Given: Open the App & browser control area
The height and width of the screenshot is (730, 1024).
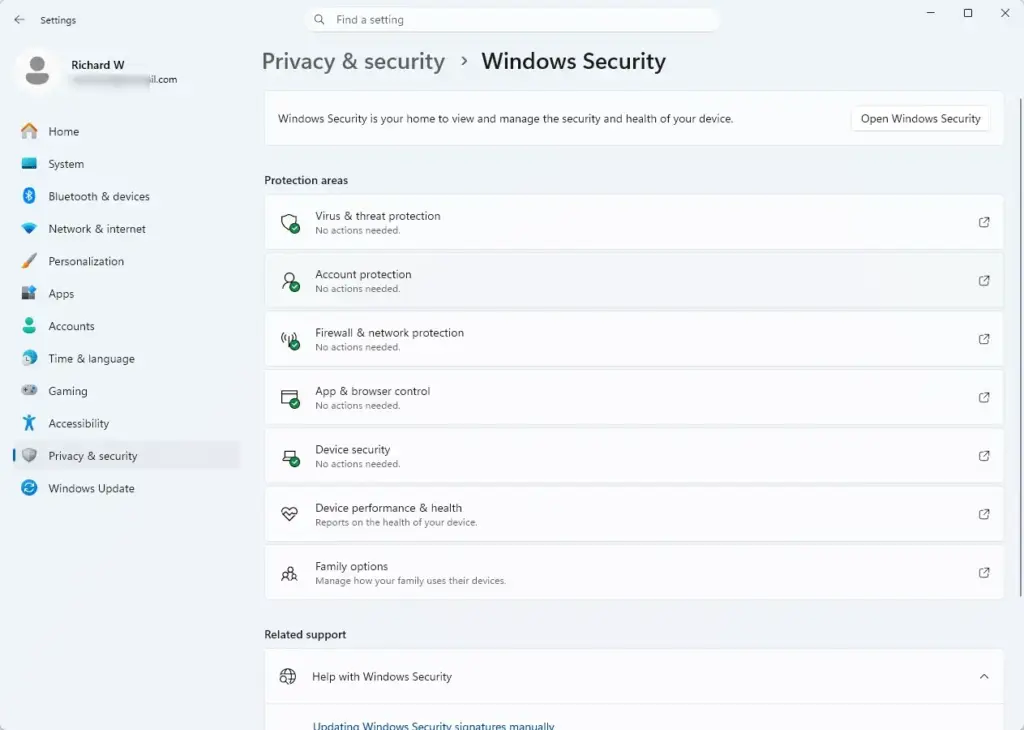Looking at the screenshot, I should pos(633,397).
